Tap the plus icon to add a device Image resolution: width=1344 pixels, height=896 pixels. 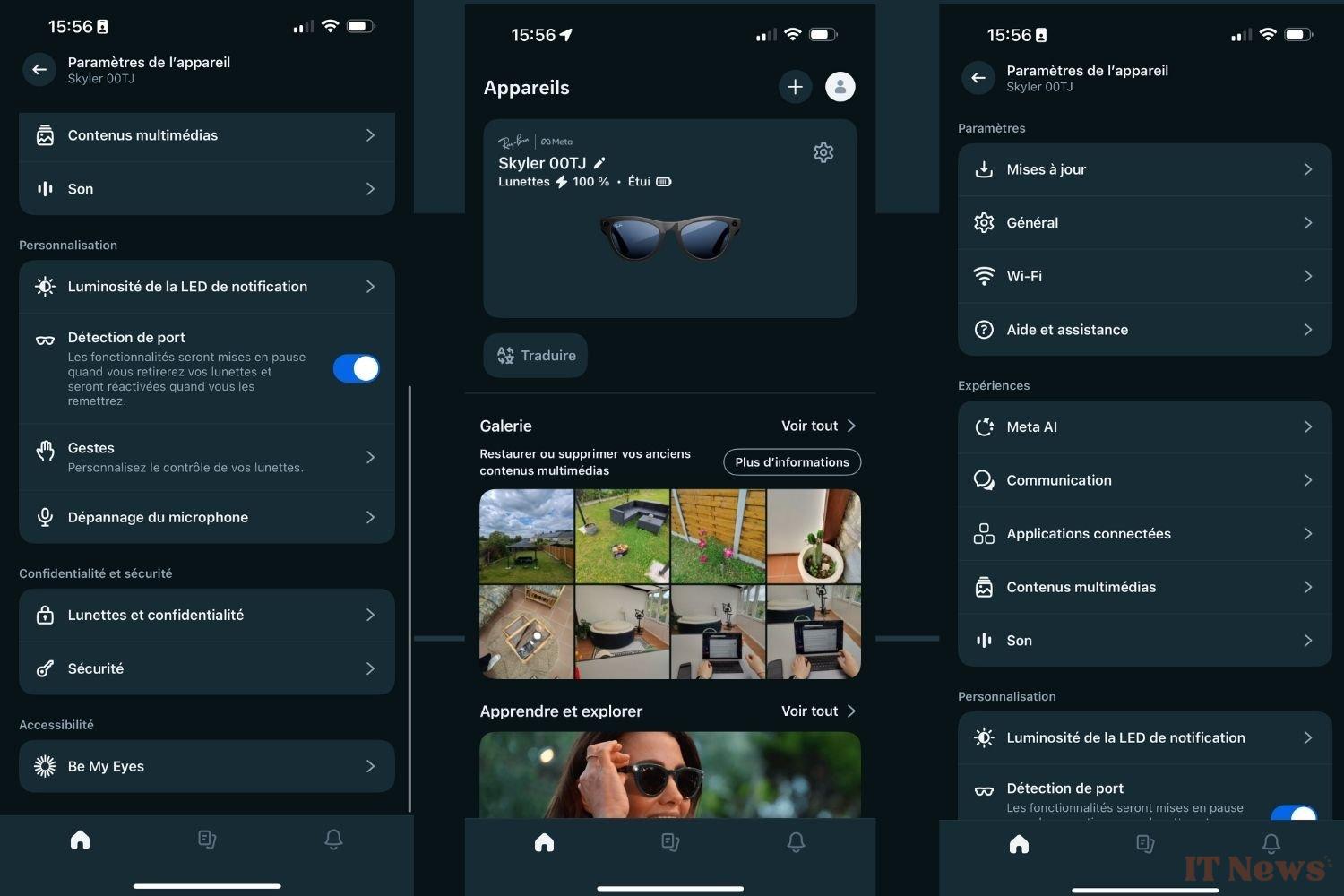coord(795,87)
